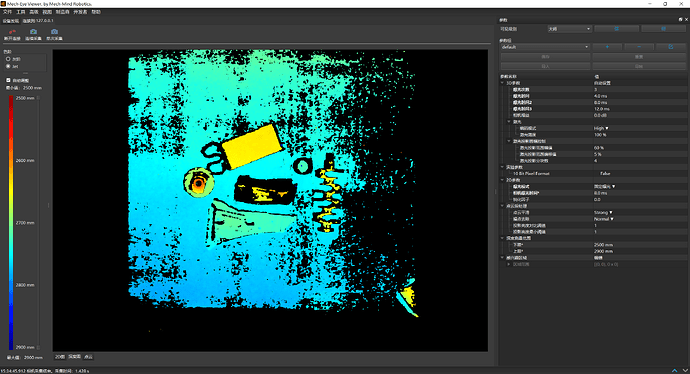Click exposure time 4.0 ms value
Viewport: 690px width, 374px height.
point(601,95)
